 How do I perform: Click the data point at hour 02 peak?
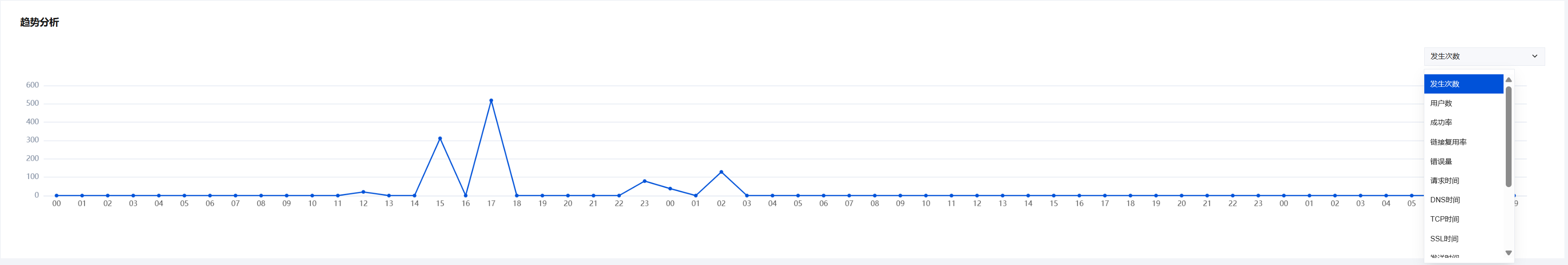tap(721, 172)
